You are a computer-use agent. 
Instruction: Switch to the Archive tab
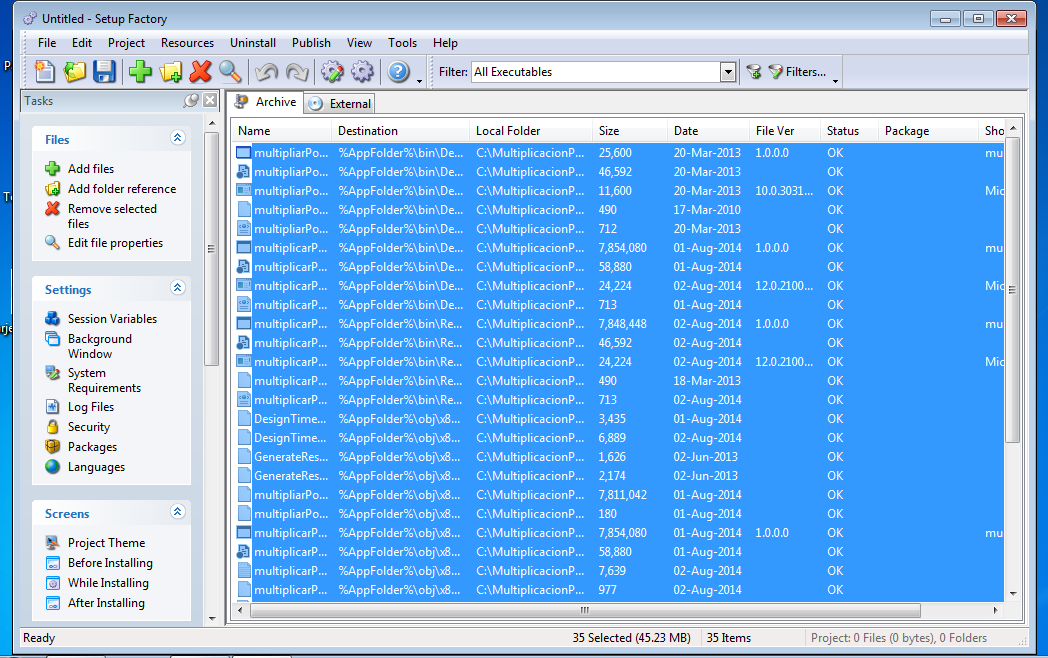point(265,102)
